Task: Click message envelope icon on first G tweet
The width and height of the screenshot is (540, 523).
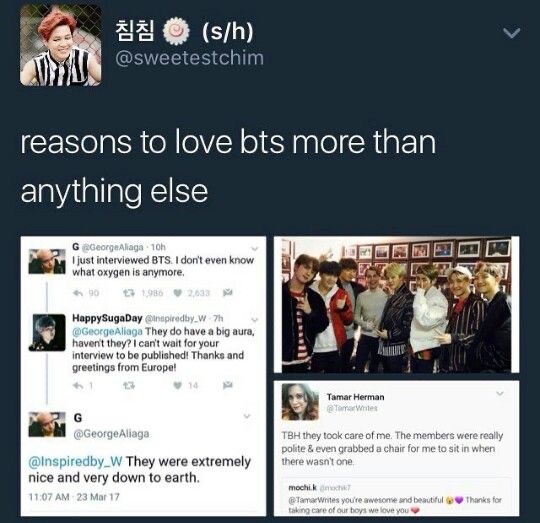Action: (228, 293)
